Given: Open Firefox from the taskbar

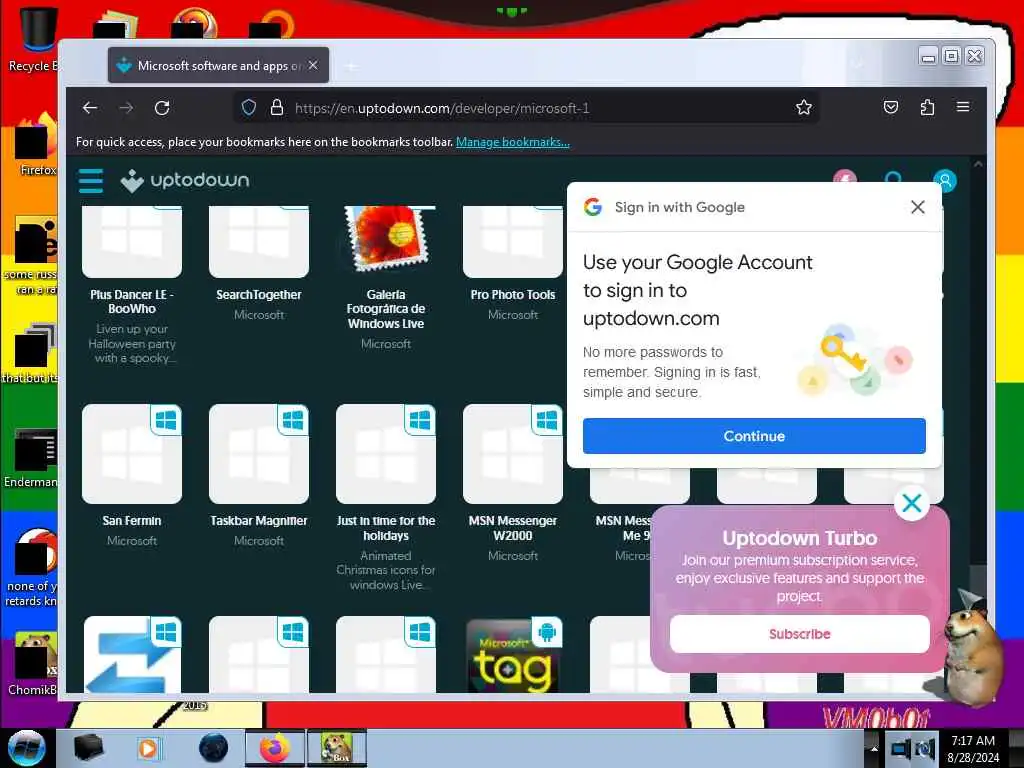Looking at the screenshot, I should 275,748.
